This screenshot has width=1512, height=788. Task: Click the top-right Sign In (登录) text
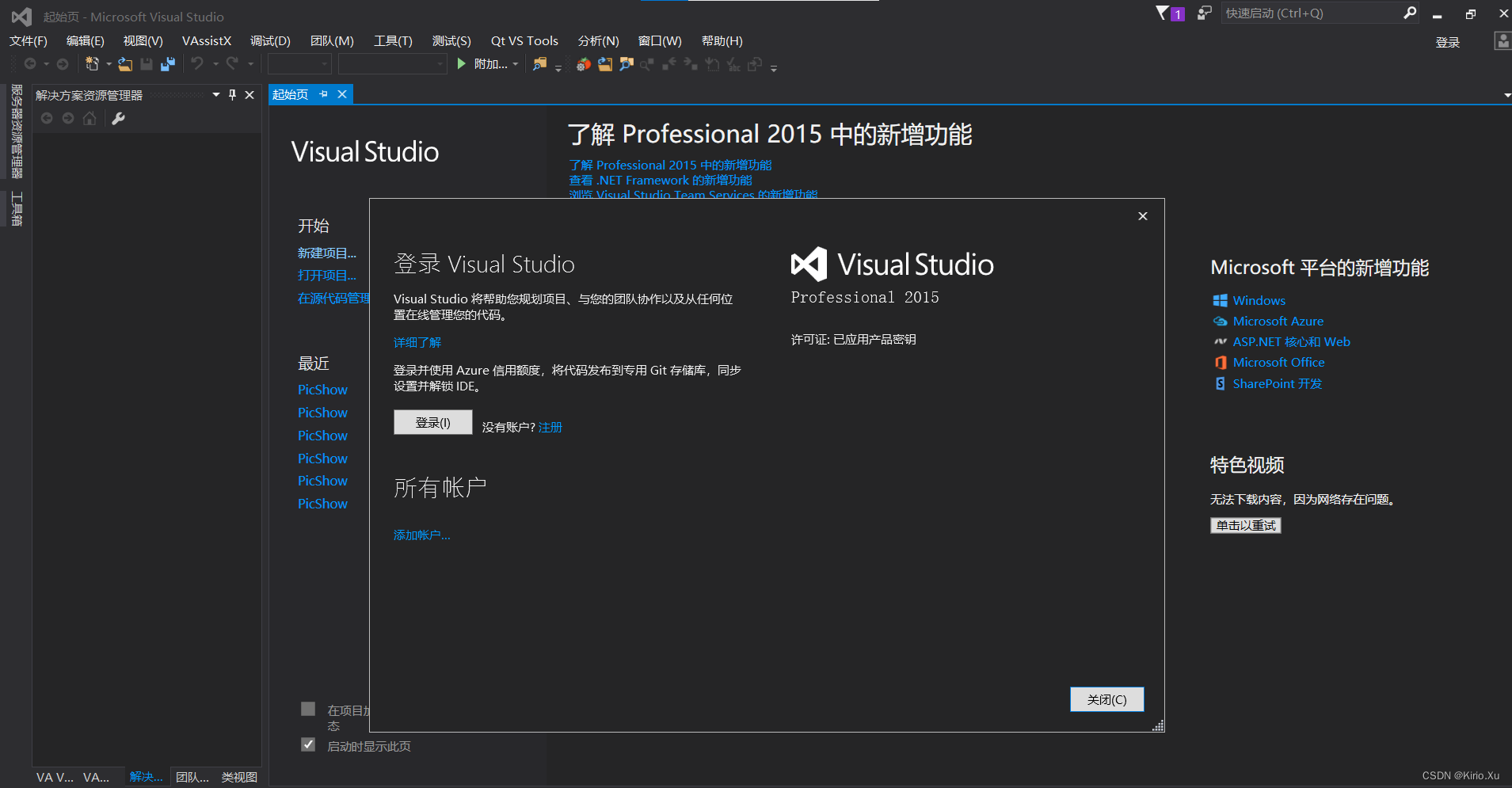(1448, 42)
